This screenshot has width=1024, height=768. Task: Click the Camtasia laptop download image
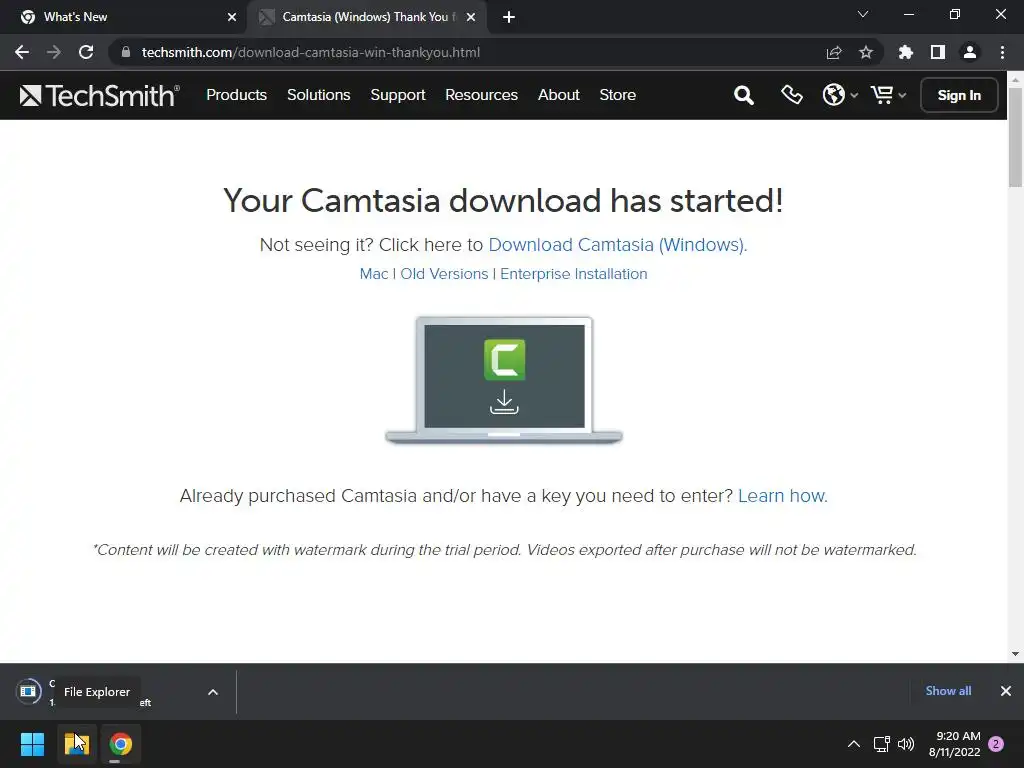click(504, 380)
